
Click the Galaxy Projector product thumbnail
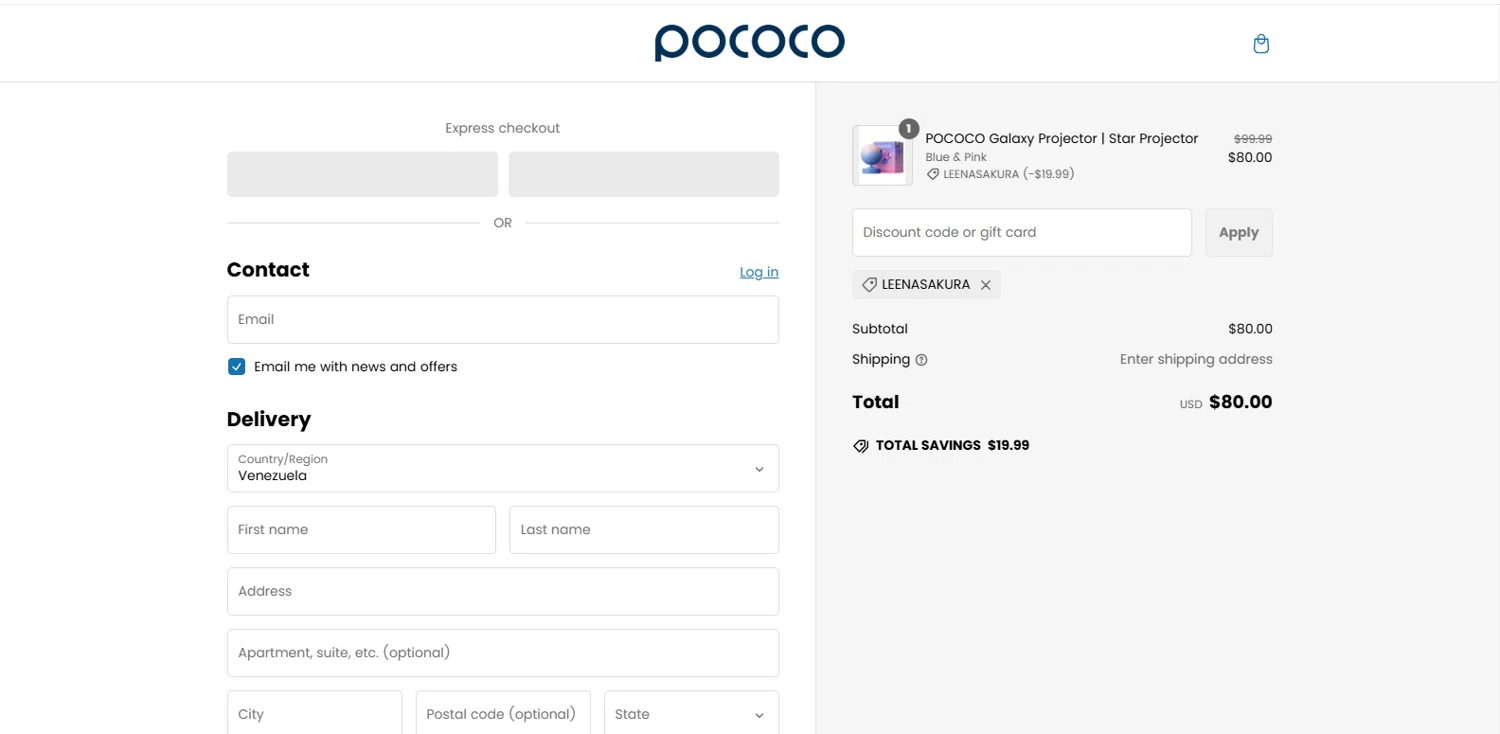[x=882, y=156]
